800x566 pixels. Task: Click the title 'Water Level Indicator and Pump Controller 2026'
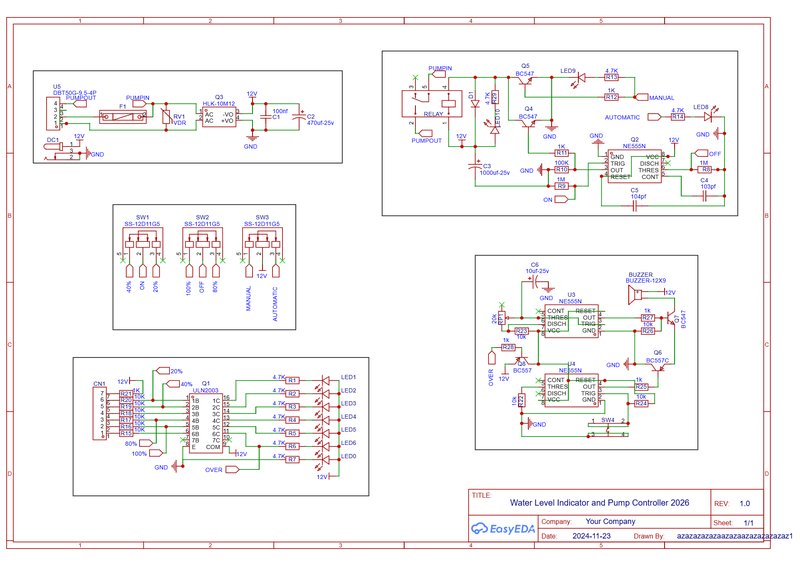coord(599,503)
